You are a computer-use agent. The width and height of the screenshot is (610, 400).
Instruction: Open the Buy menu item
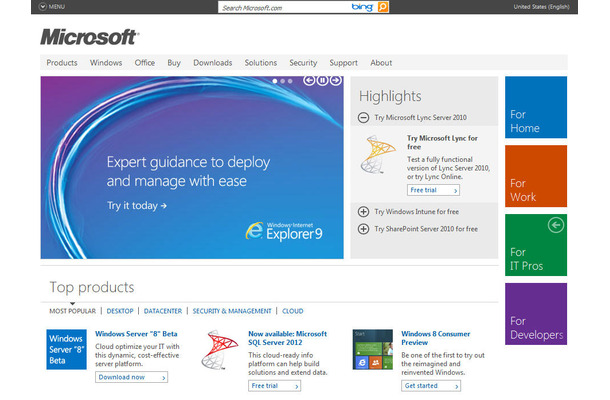[174, 63]
